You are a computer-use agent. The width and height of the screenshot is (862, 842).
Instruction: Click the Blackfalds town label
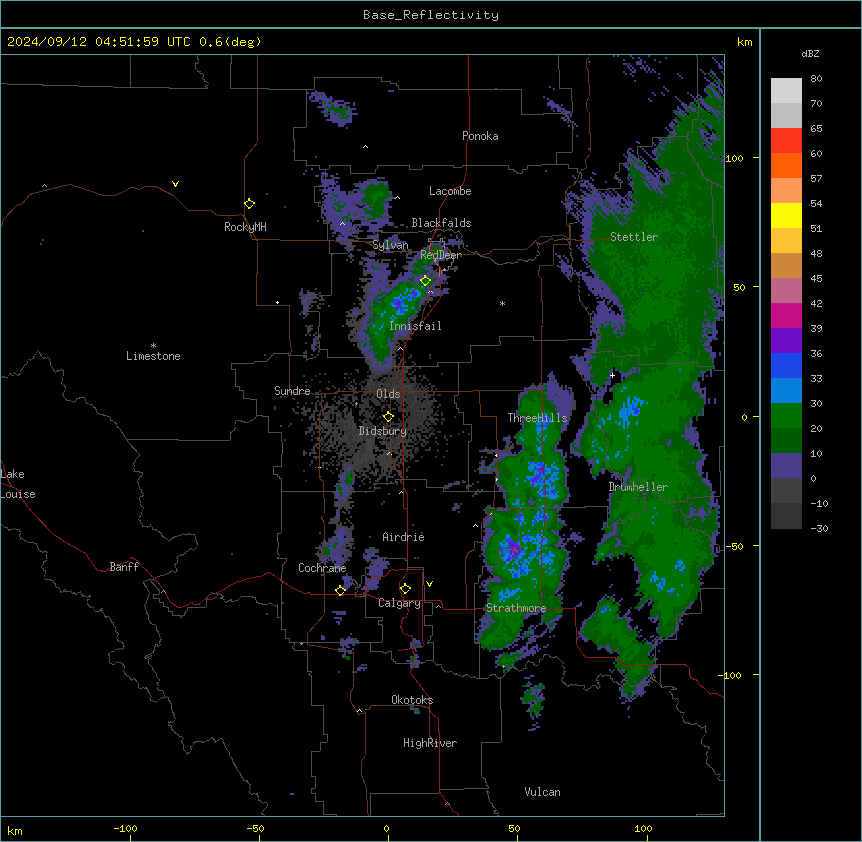[x=441, y=223]
